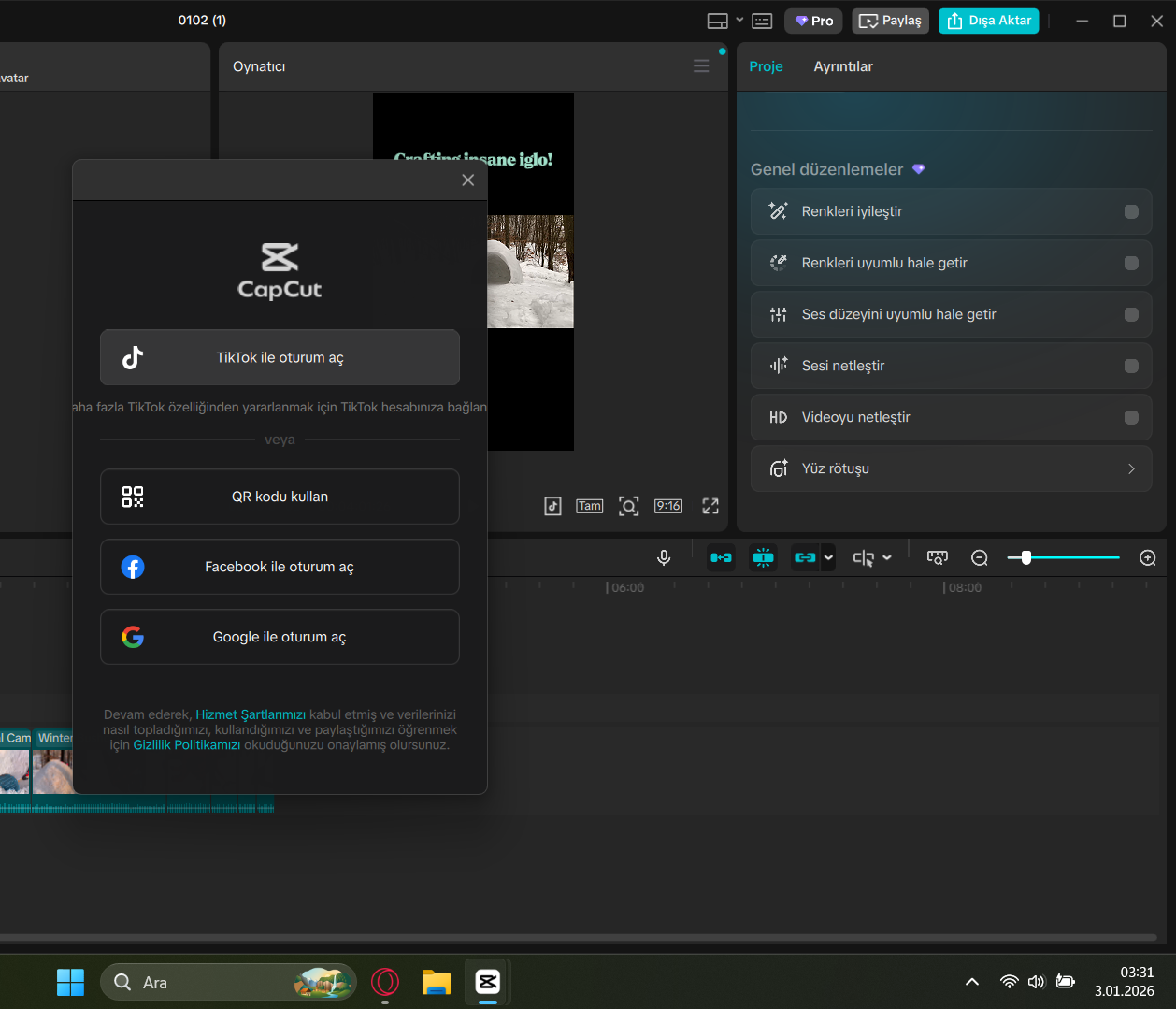Expand the layout dropdown arrow
The image size is (1176, 1009).
[x=739, y=20]
